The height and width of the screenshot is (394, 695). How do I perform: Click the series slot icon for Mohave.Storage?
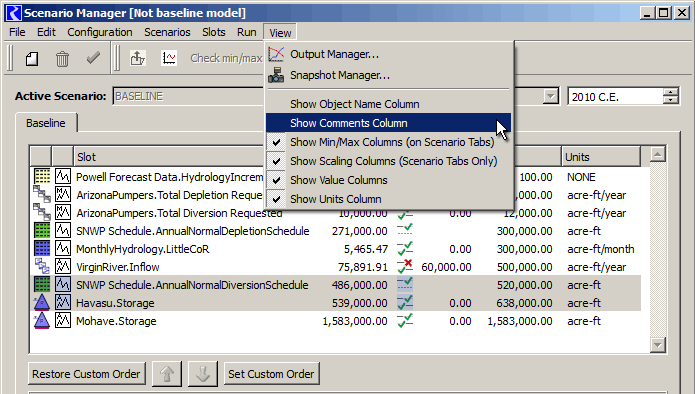tap(62, 320)
